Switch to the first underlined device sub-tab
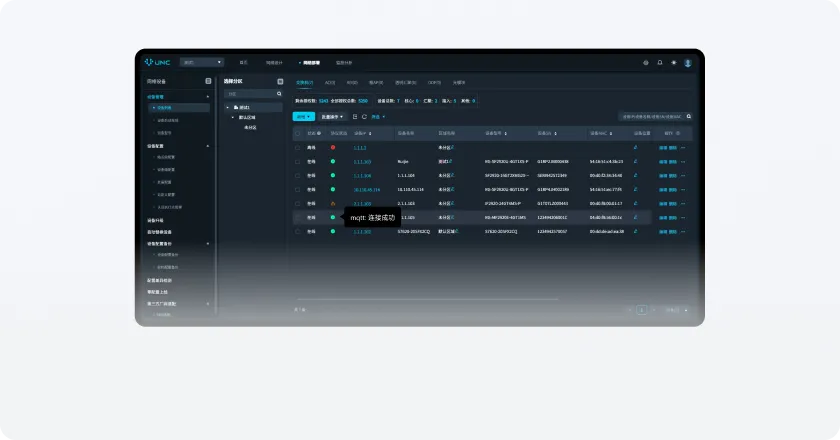The height and width of the screenshot is (440, 840). (304, 83)
